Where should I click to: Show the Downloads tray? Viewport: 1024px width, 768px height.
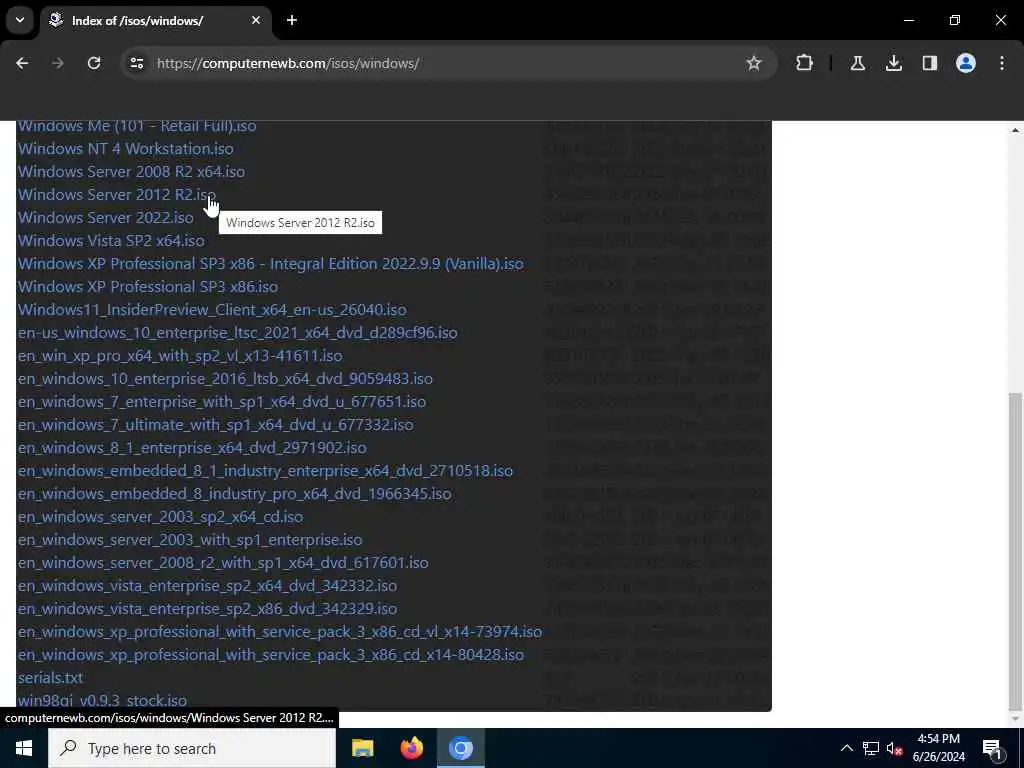(x=894, y=63)
